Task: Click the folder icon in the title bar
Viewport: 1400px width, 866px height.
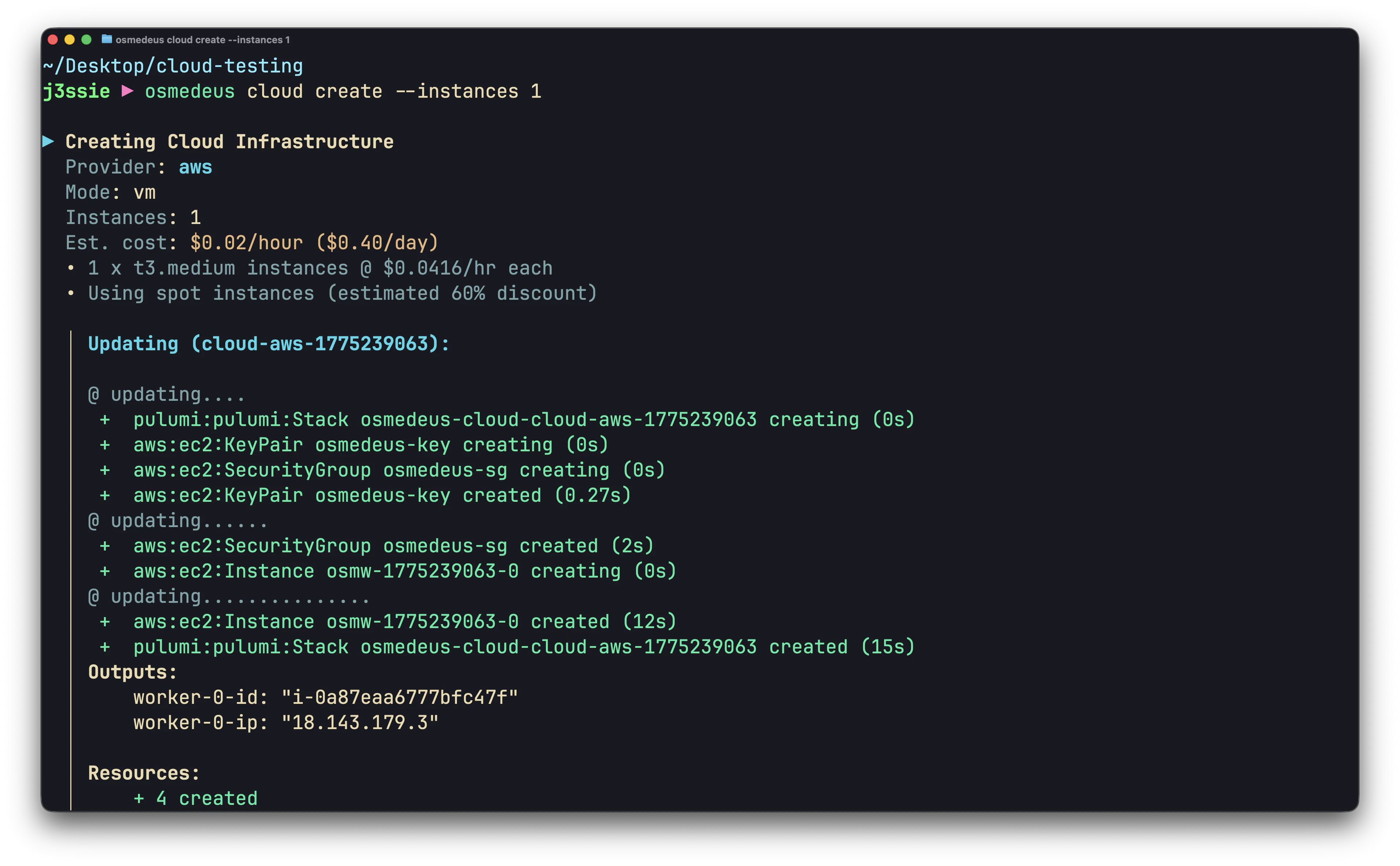Action: (x=107, y=40)
